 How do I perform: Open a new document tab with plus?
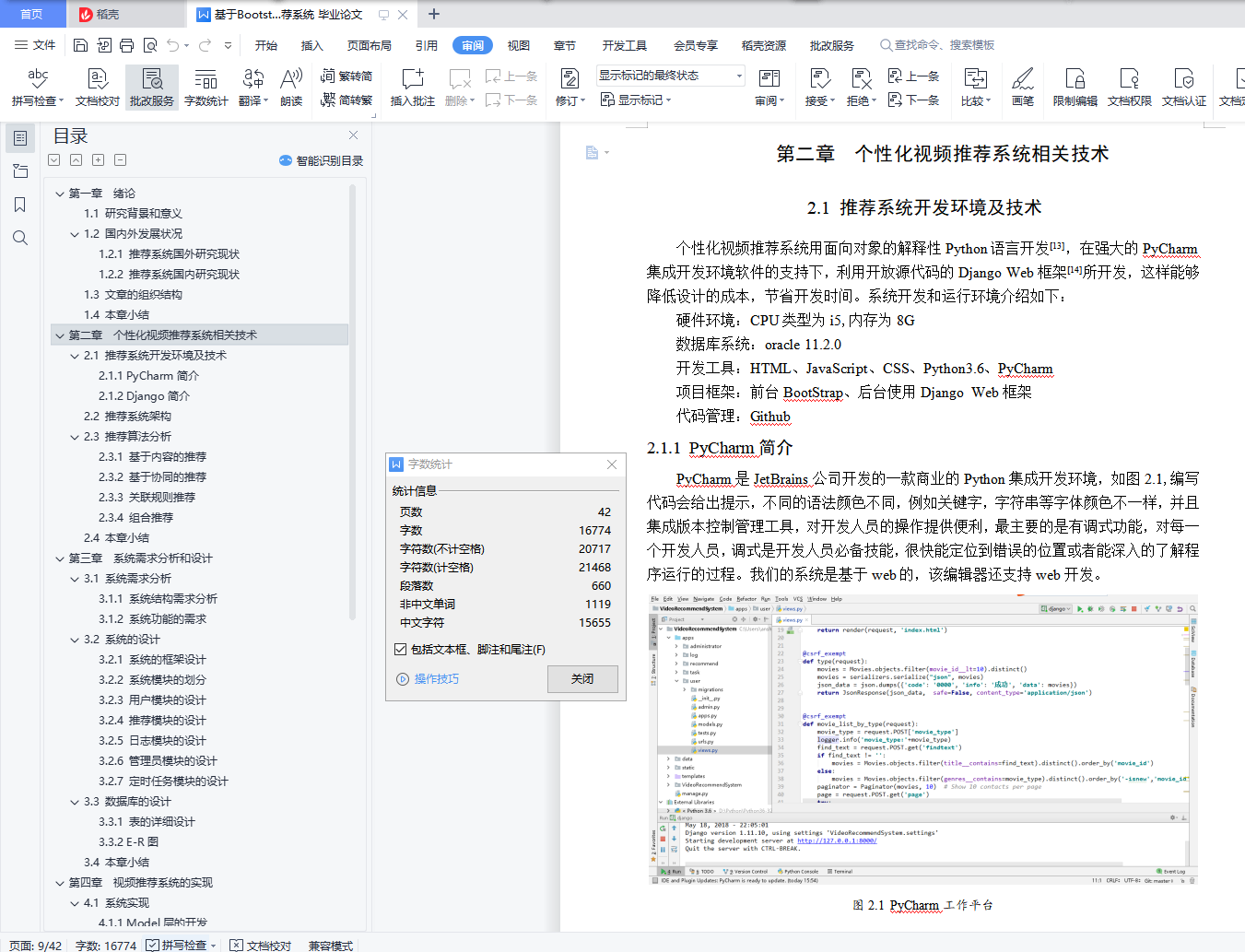(434, 14)
